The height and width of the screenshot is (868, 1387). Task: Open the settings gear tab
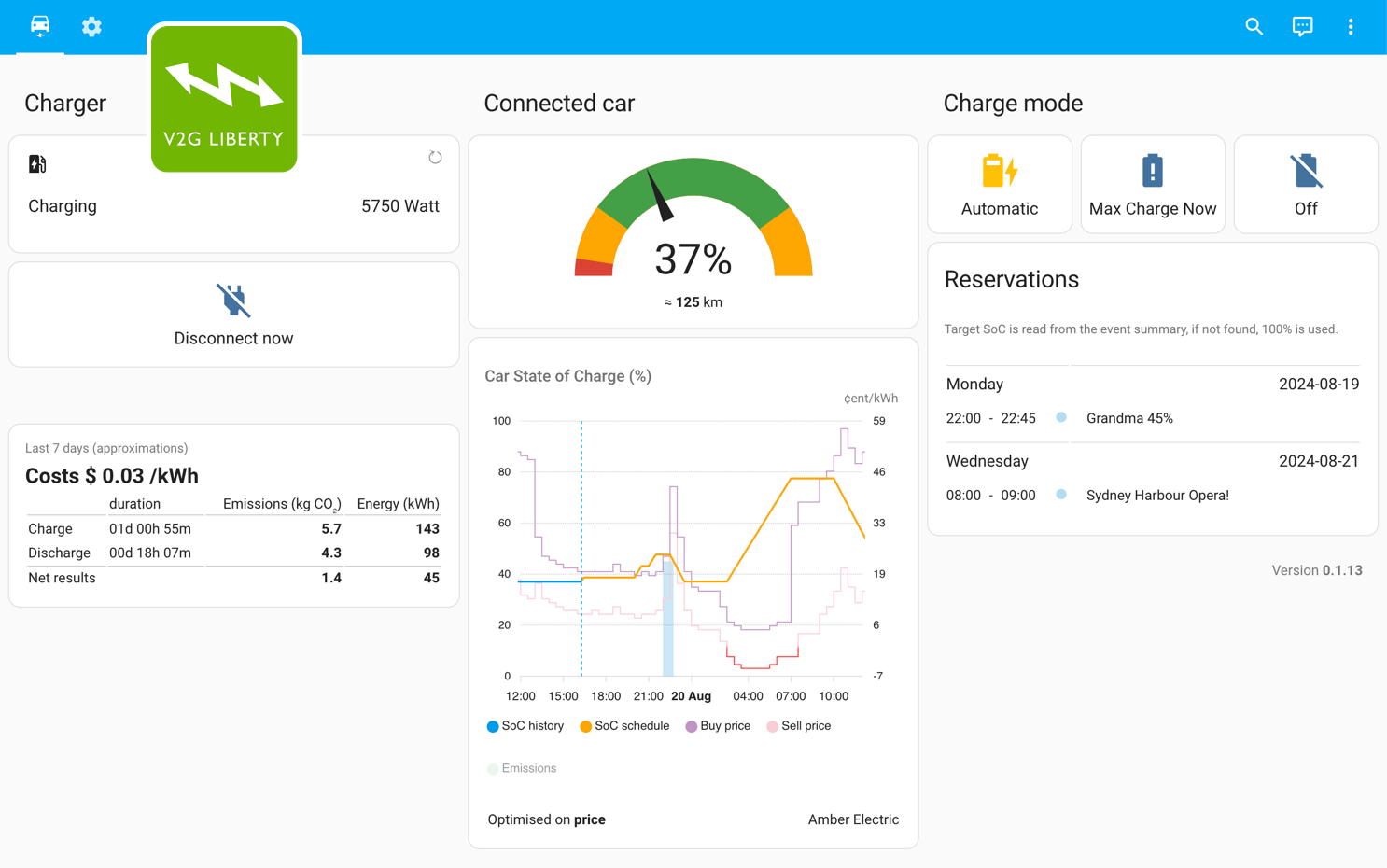pyautogui.click(x=91, y=26)
